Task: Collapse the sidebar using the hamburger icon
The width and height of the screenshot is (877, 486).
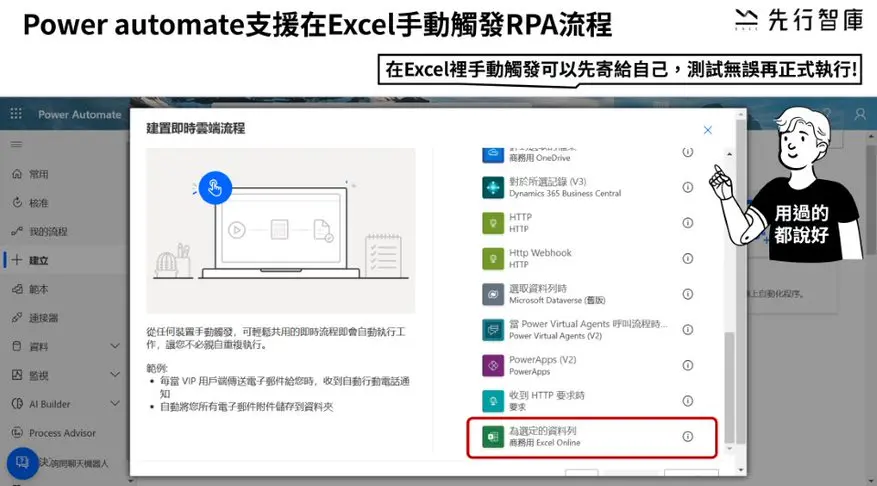Action: (16, 144)
